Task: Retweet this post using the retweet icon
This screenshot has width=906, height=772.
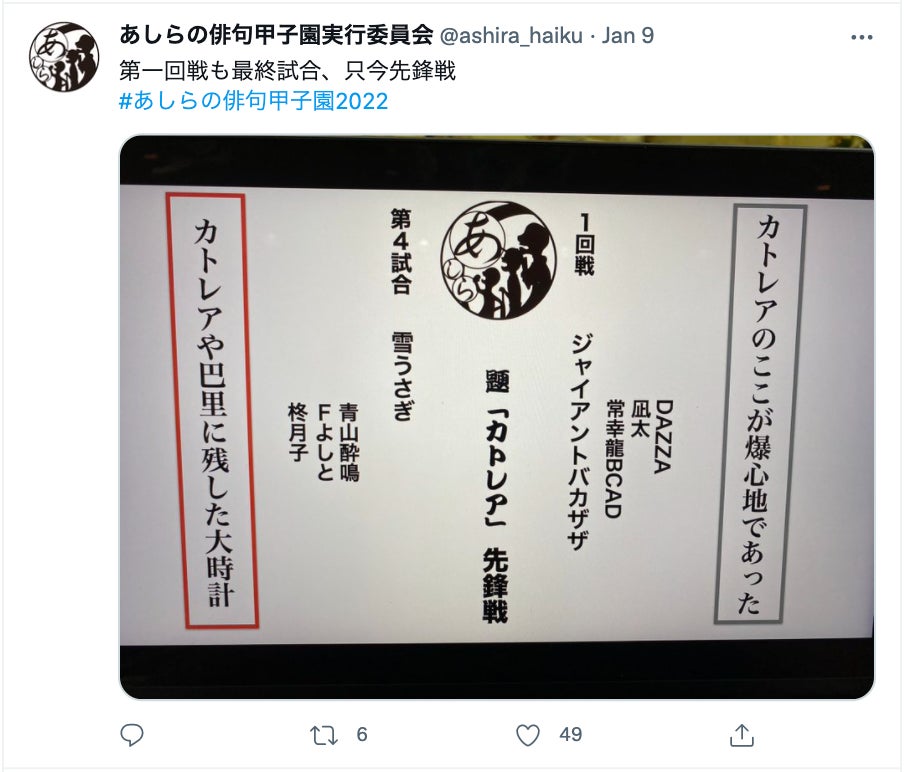Action: [323, 735]
